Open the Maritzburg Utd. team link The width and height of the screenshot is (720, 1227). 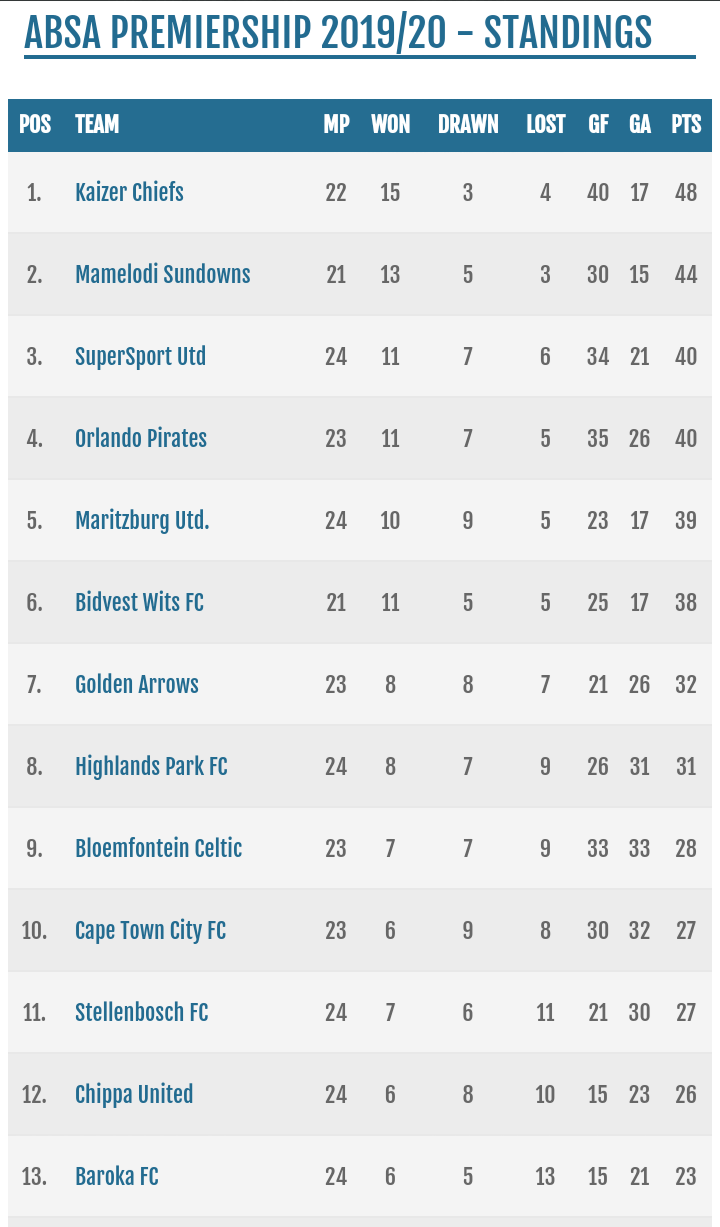pos(142,520)
